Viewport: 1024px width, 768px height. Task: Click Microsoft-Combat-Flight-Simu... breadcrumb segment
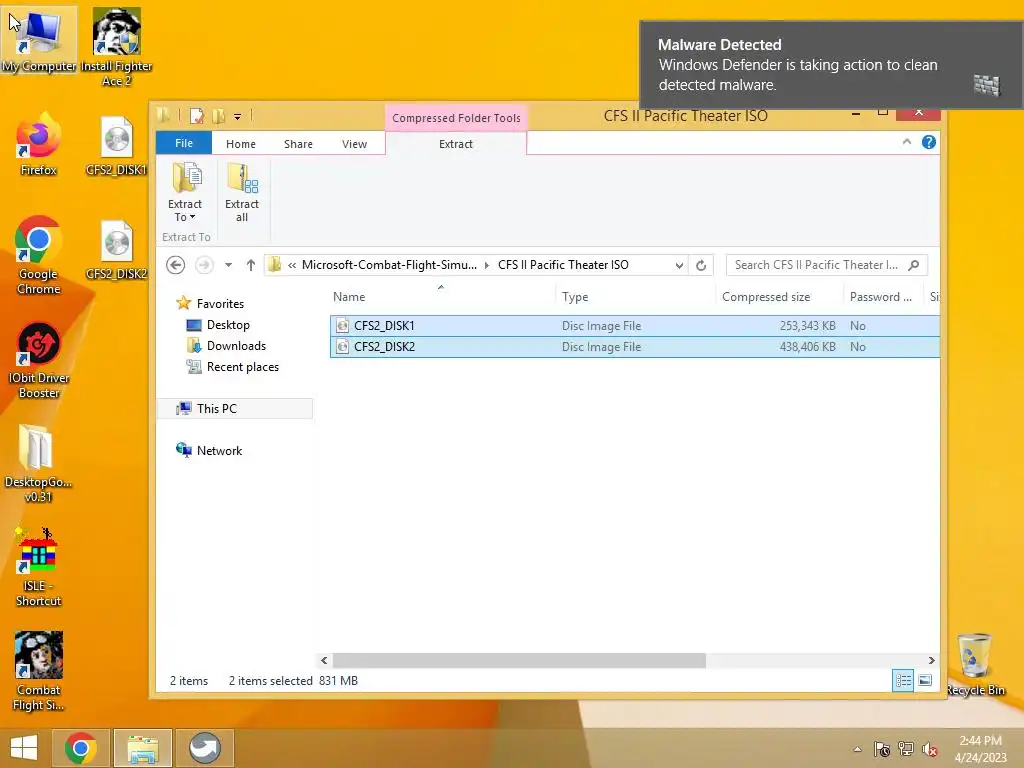point(389,265)
